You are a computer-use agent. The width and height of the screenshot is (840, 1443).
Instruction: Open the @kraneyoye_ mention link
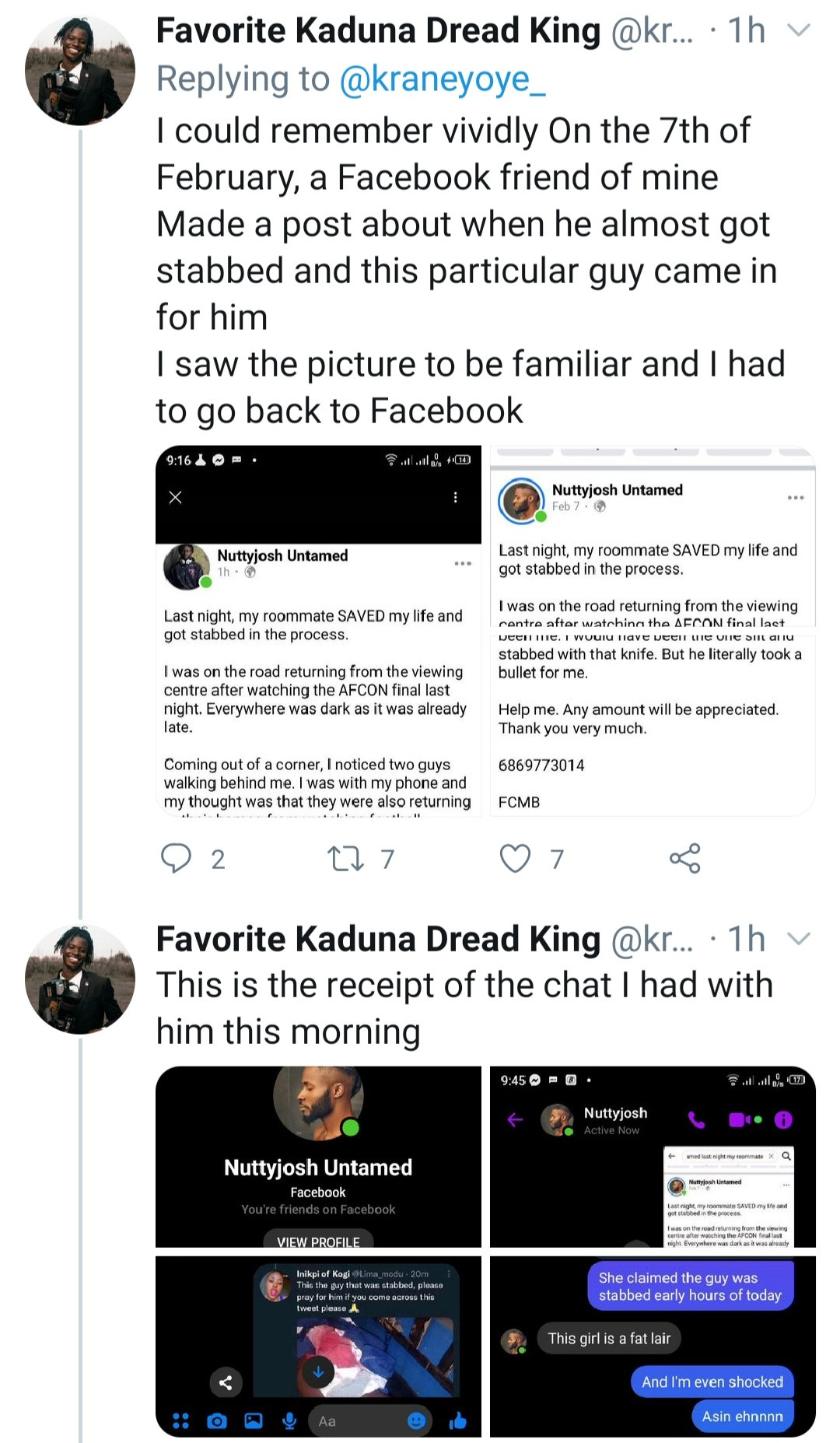click(x=443, y=79)
